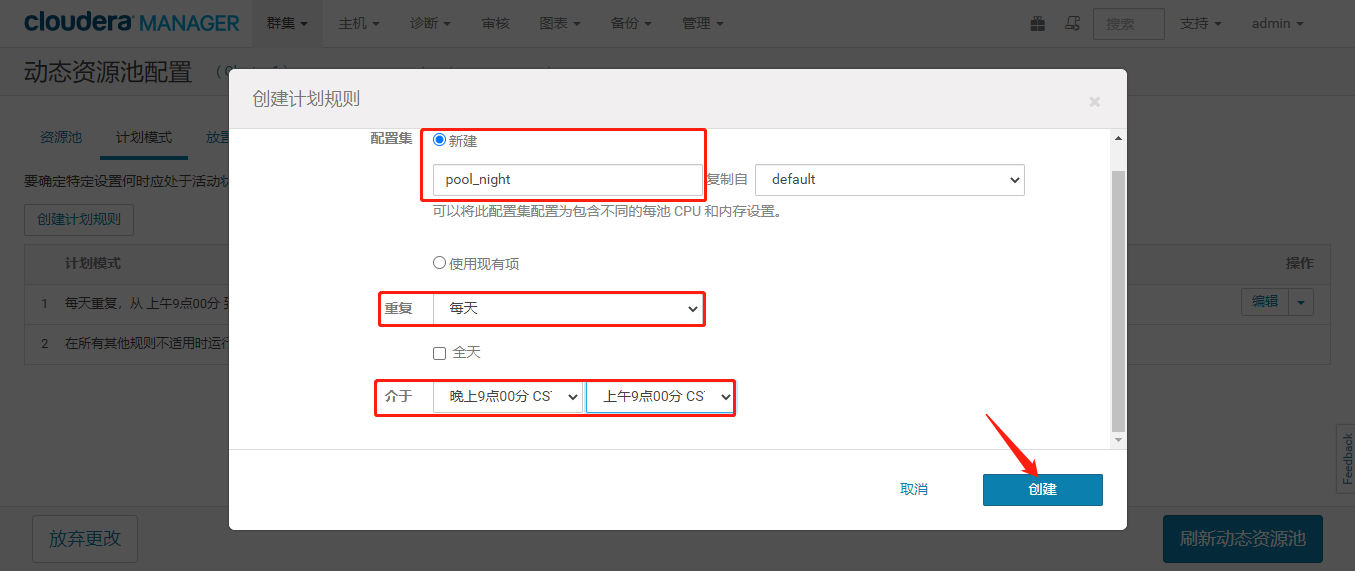This screenshot has width=1355, height=571.
Task: Click the 创建 button
Action: [1042, 490]
